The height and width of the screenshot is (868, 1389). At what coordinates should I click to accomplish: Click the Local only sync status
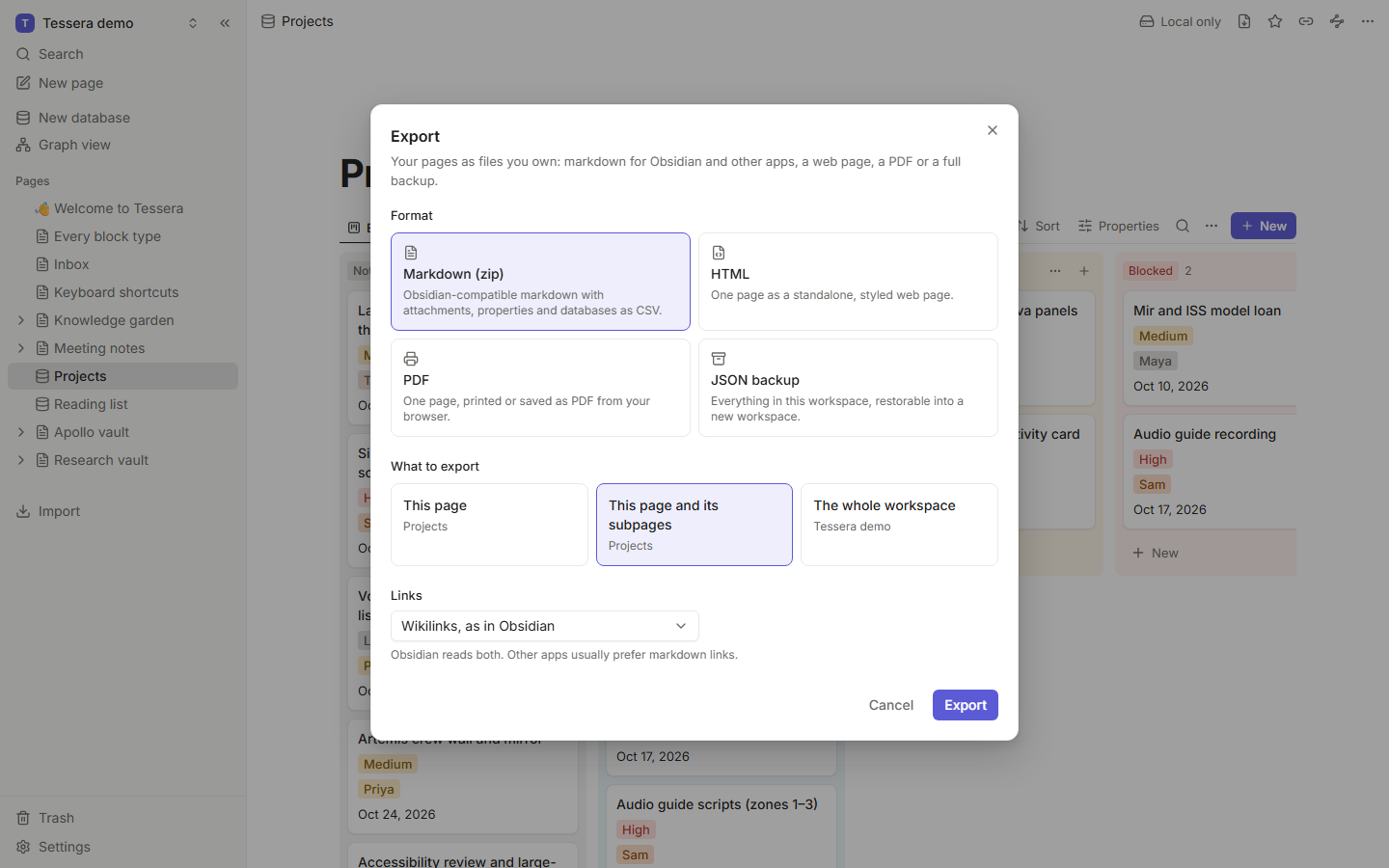tap(1180, 21)
